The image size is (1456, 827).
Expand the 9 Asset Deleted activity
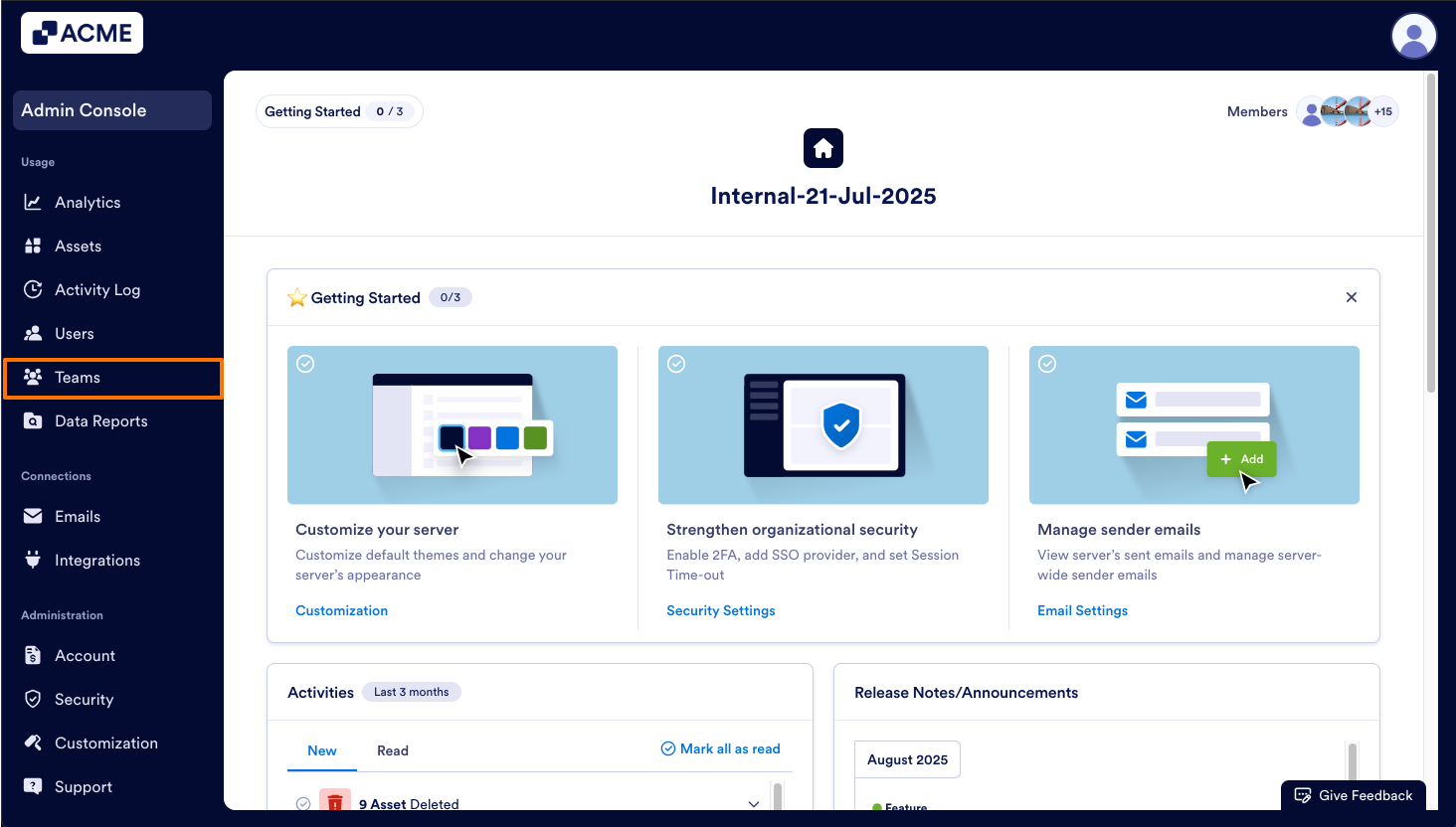click(x=753, y=803)
